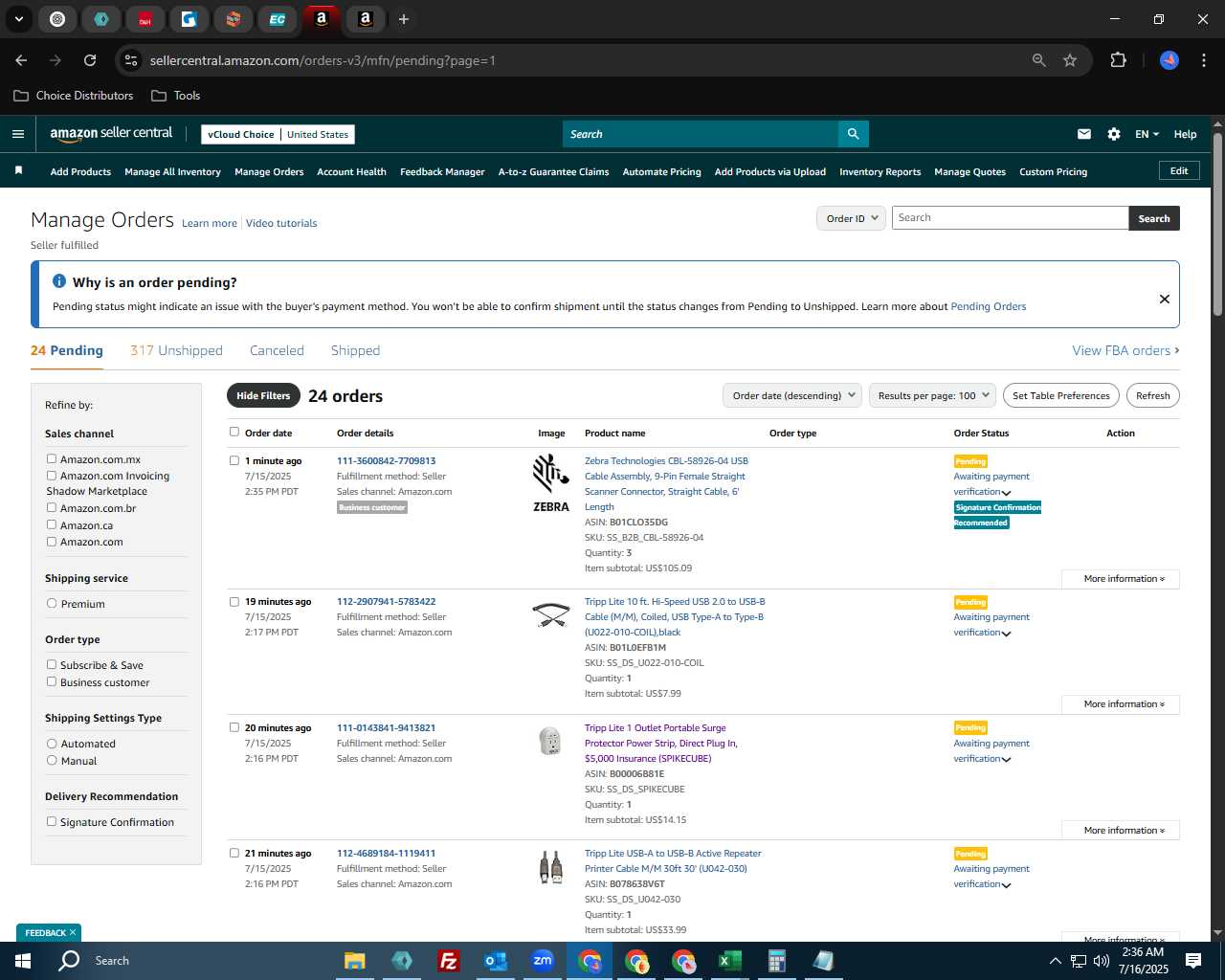Select order 111-3600842-7709813 checkbox
This screenshot has width=1225, height=980.
(x=234, y=461)
